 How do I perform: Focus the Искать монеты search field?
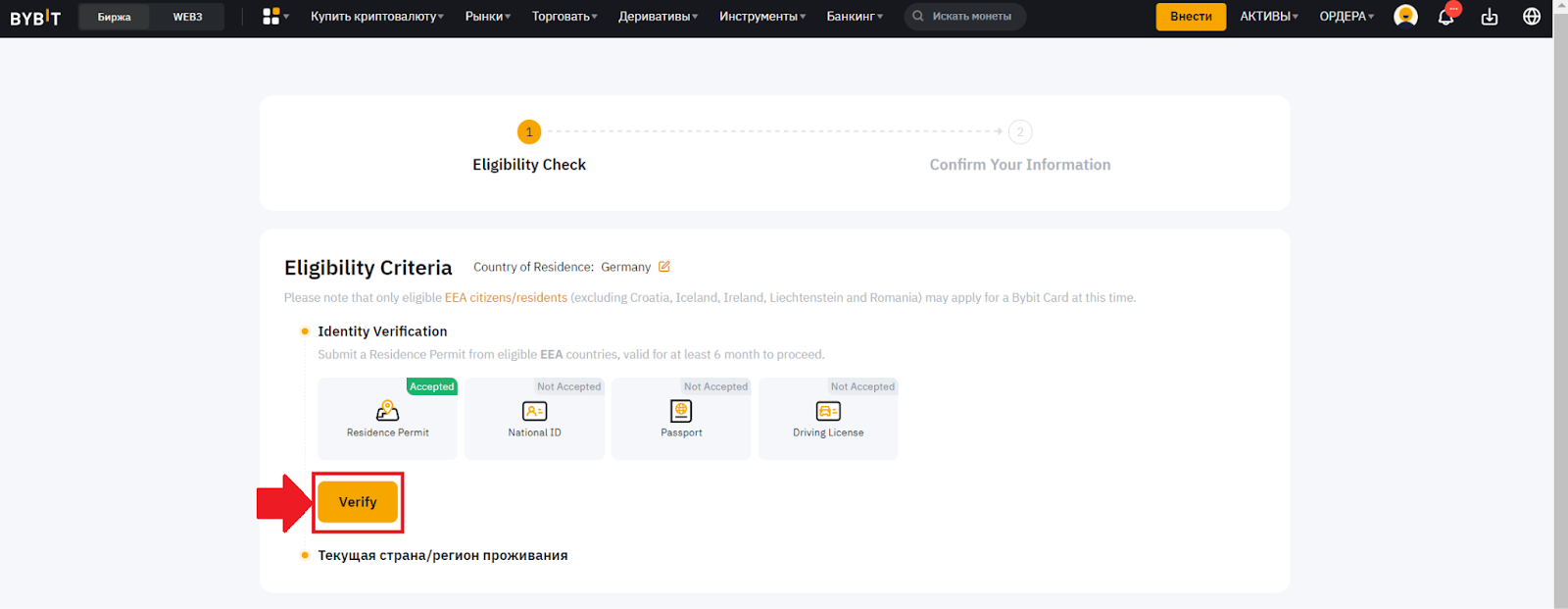(x=964, y=17)
